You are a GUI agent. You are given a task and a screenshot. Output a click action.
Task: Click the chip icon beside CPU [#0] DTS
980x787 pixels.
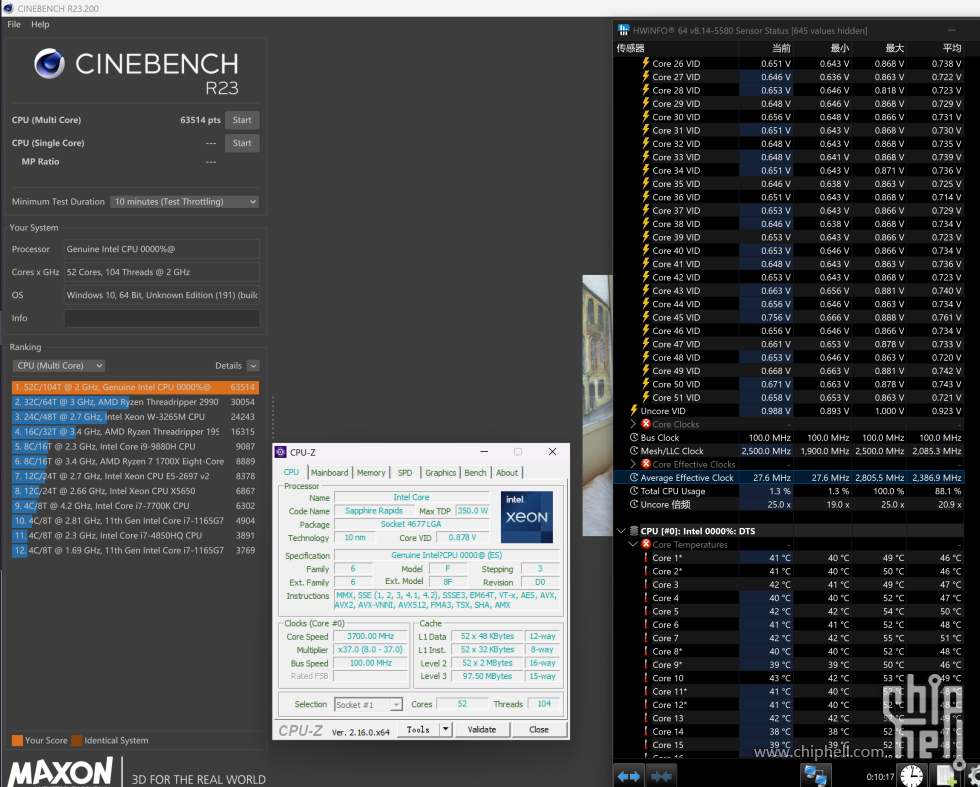click(x=634, y=531)
